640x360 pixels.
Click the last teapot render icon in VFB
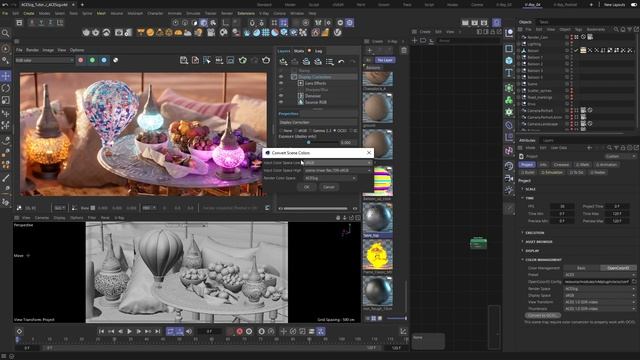(x=266, y=60)
